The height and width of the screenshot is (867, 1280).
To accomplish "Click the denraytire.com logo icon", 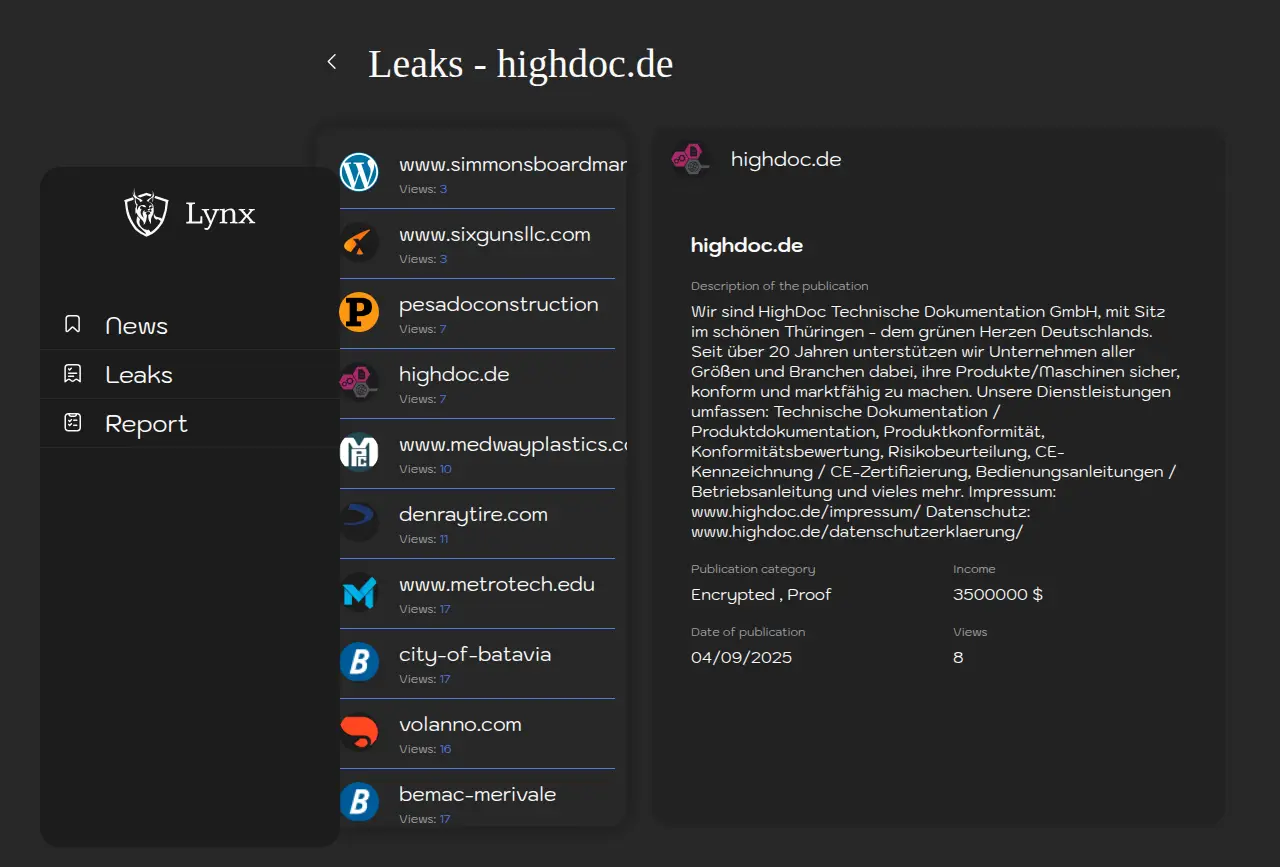I will [x=359, y=522].
